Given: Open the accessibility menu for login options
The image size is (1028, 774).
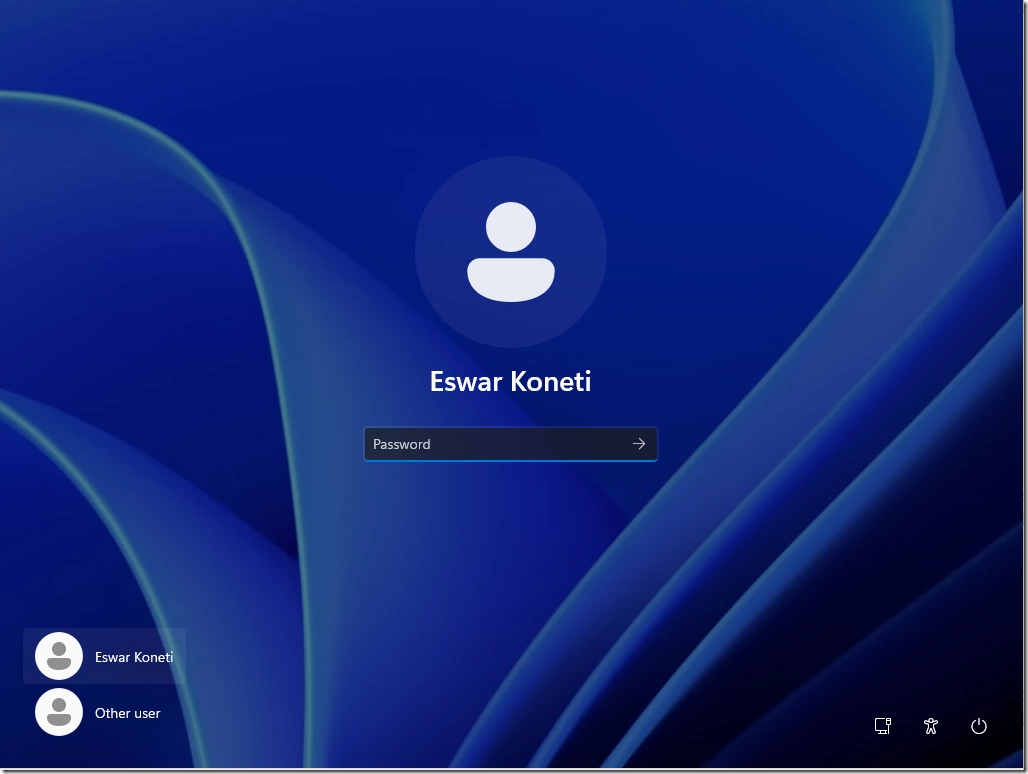Looking at the screenshot, I should (929, 726).
